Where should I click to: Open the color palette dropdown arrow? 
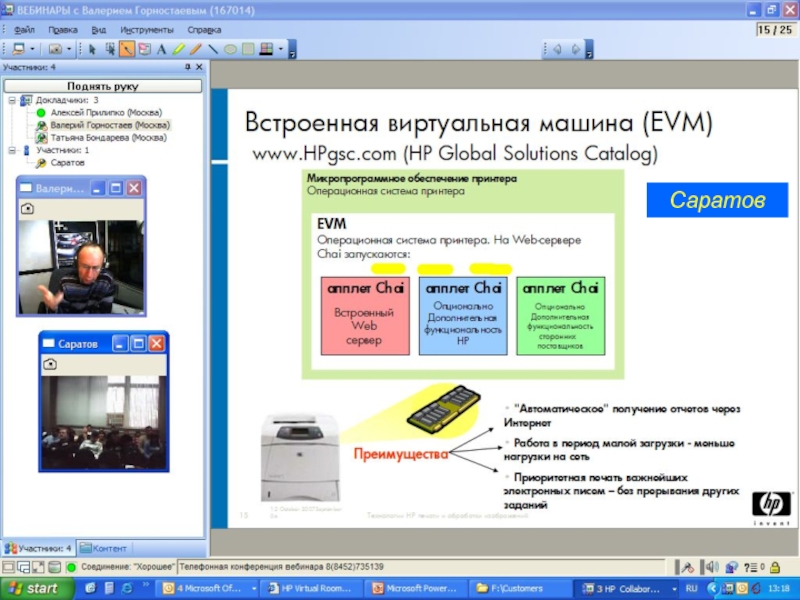[281, 48]
